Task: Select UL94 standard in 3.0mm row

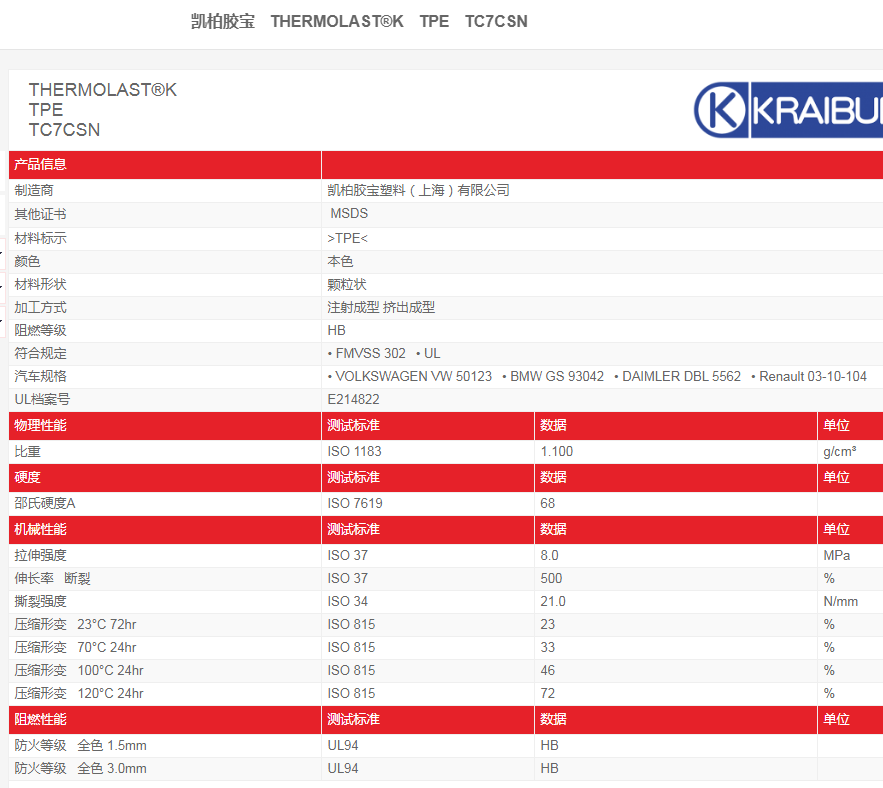Action: [343, 768]
